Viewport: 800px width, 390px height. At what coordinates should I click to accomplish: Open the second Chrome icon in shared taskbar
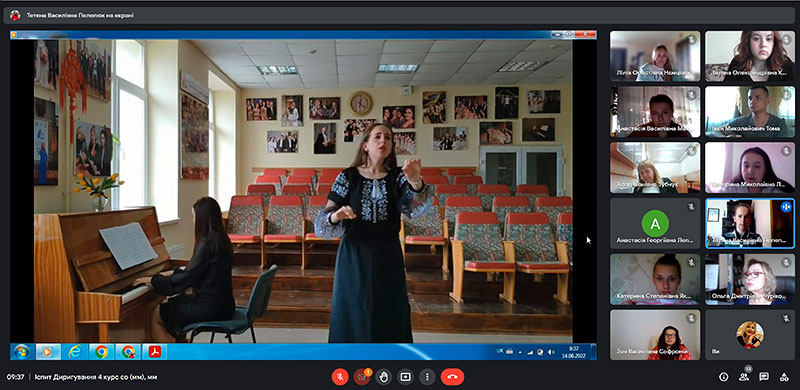(x=128, y=352)
